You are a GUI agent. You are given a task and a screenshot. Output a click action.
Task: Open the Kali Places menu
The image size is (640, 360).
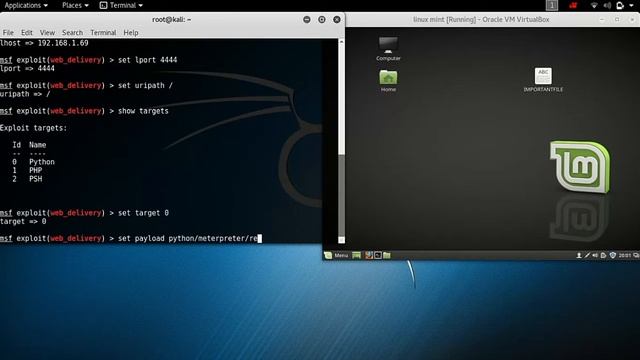(75, 5)
